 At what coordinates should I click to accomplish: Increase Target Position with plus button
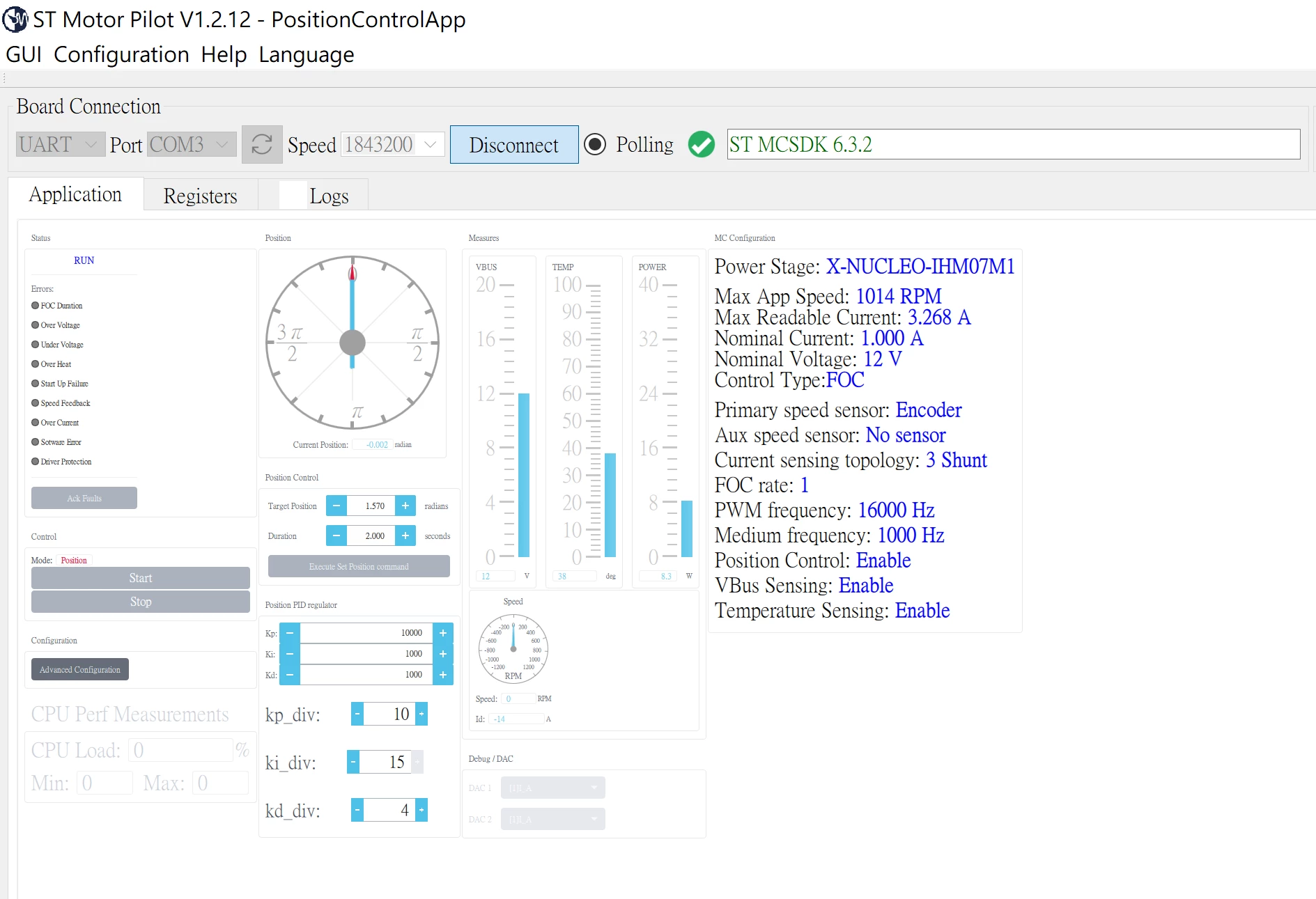pos(405,506)
